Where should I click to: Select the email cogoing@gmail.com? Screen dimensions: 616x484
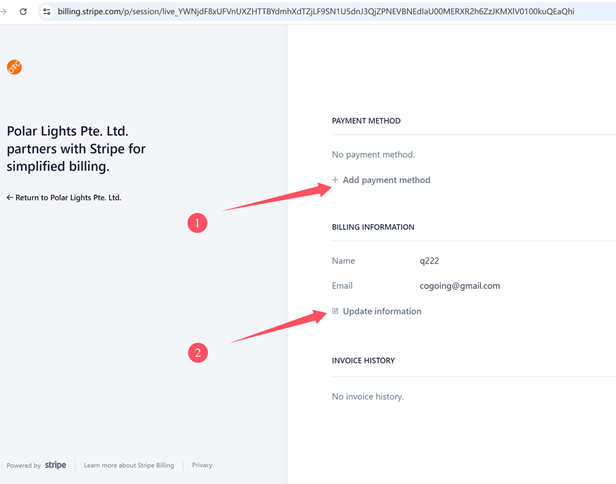[460, 286]
